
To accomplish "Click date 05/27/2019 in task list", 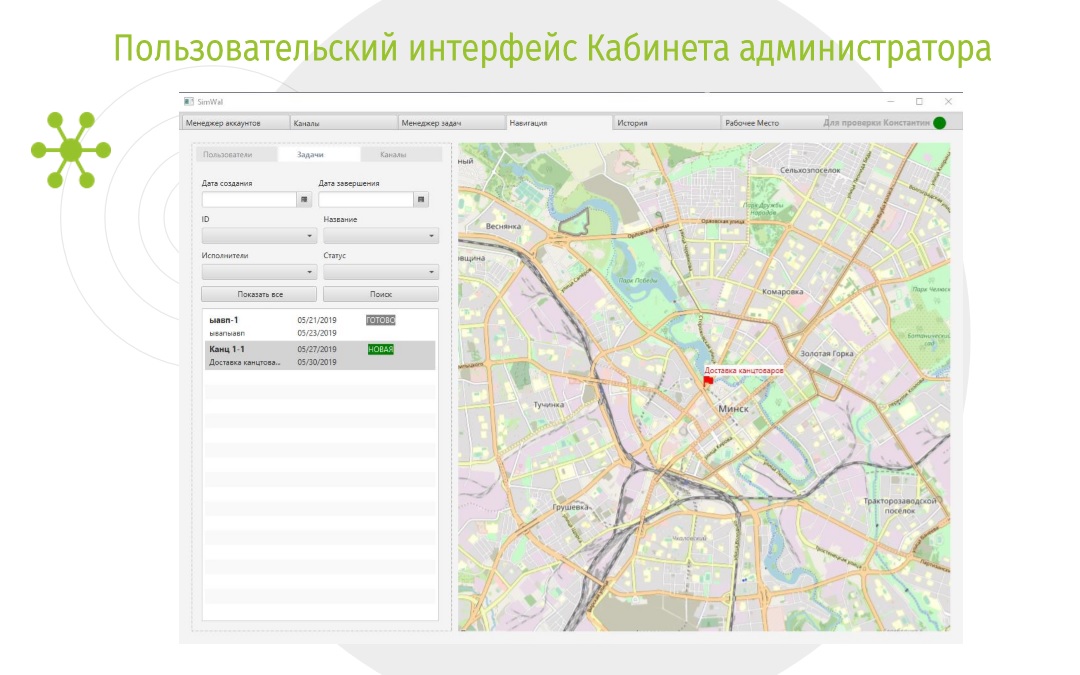I will click(317, 349).
